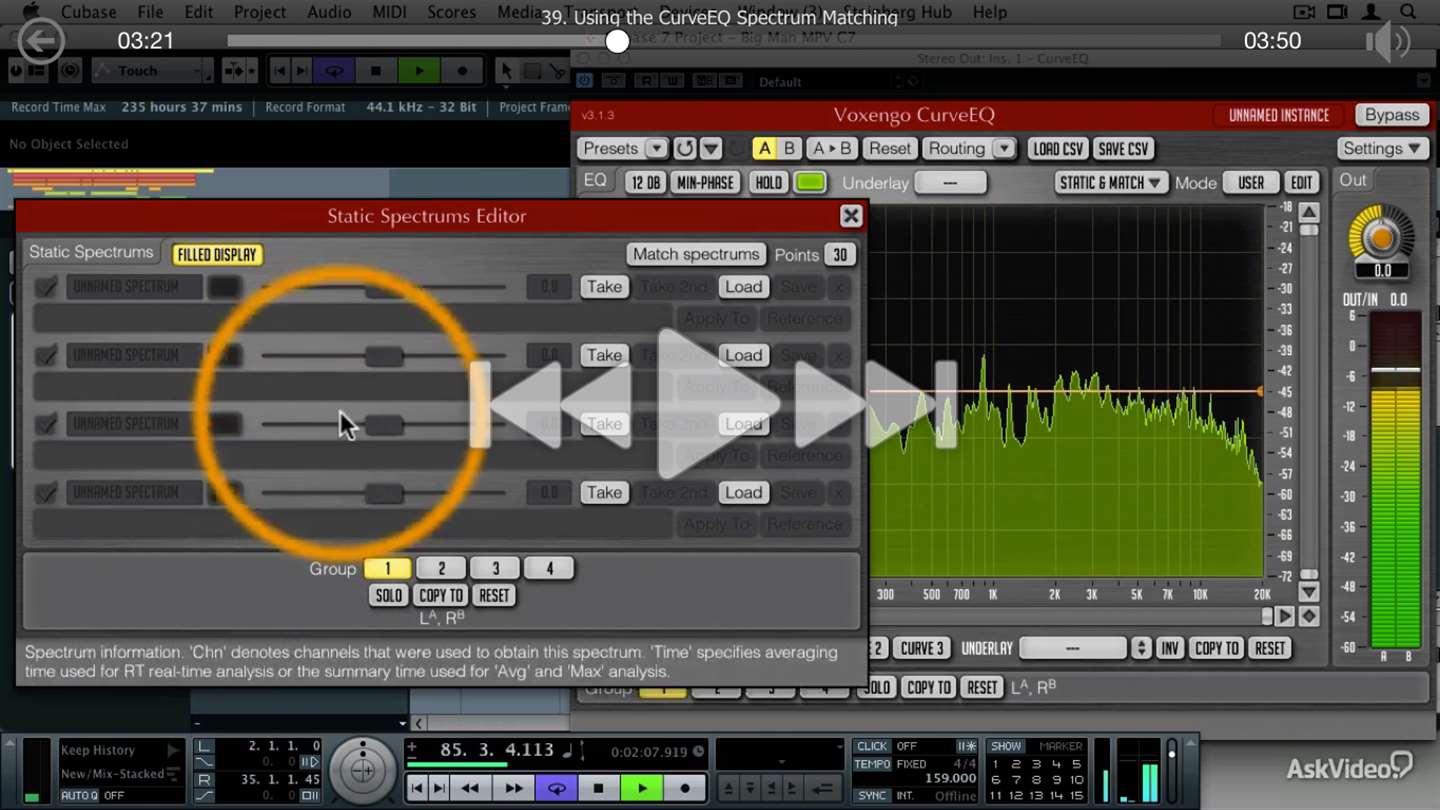Image resolution: width=1440 pixels, height=810 pixels.
Task: Click Take in the first spectrum row
Action: [604, 287]
